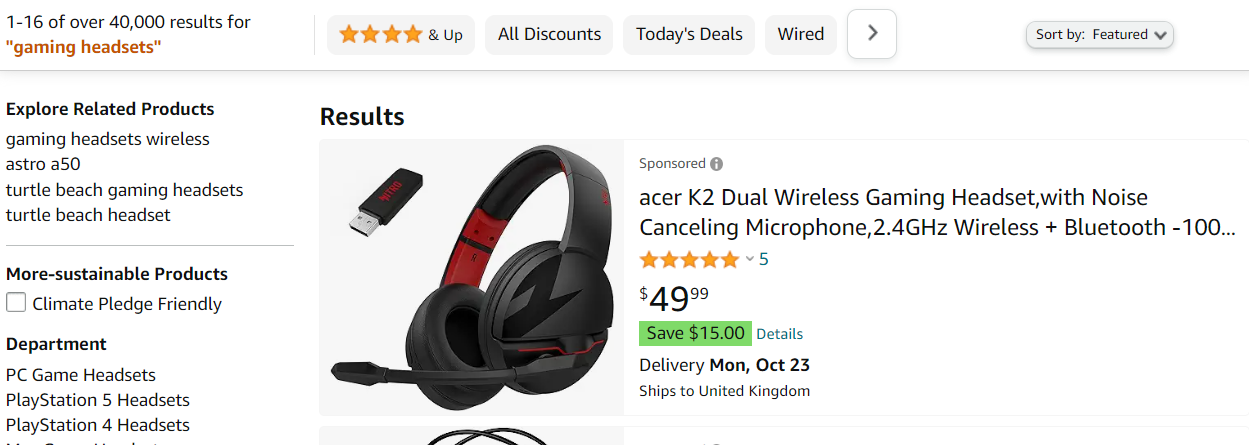Filter by four stars & up
Viewport: 1249px width, 445px height.
[400, 35]
